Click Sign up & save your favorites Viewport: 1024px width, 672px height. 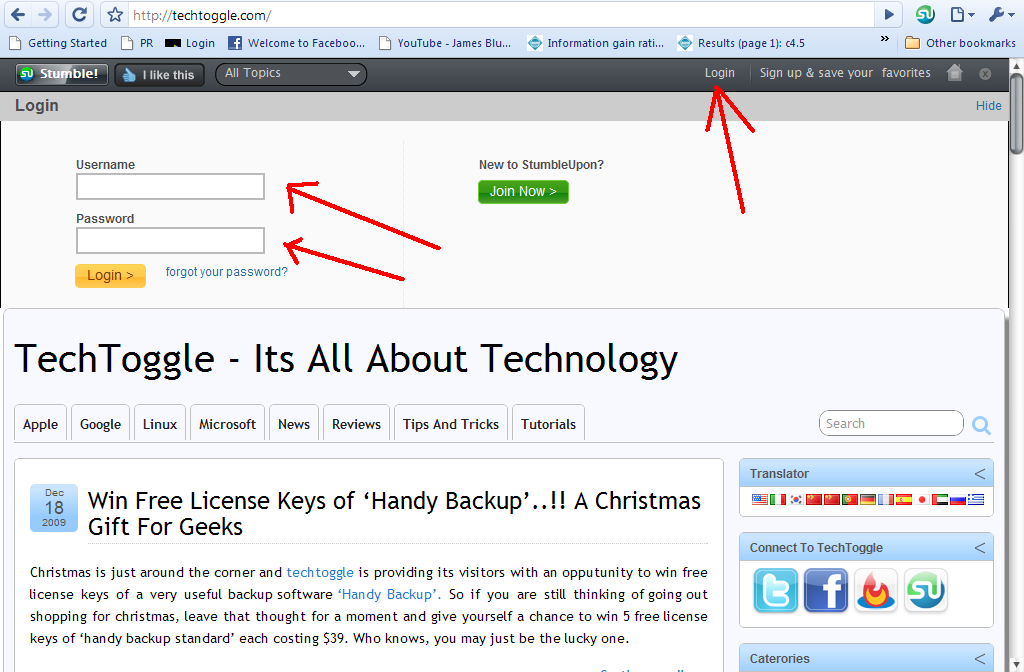[845, 73]
